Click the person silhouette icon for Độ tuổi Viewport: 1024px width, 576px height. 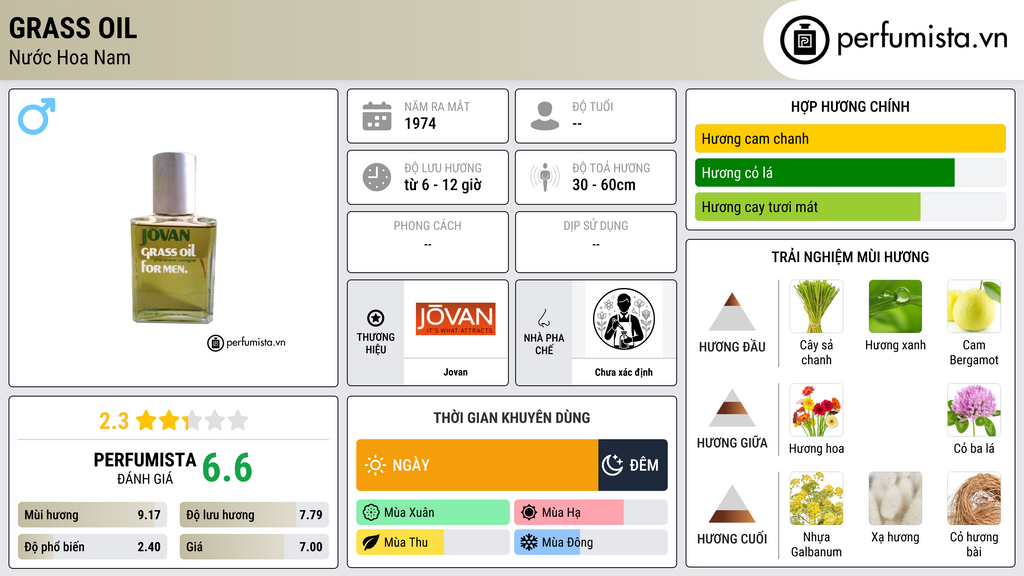click(545, 116)
